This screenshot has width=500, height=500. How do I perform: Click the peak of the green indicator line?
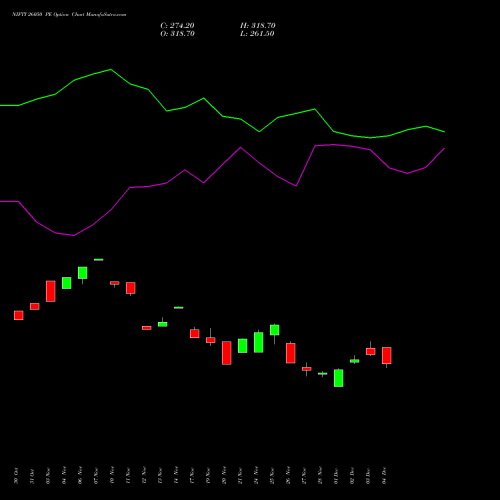tap(111, 69)
